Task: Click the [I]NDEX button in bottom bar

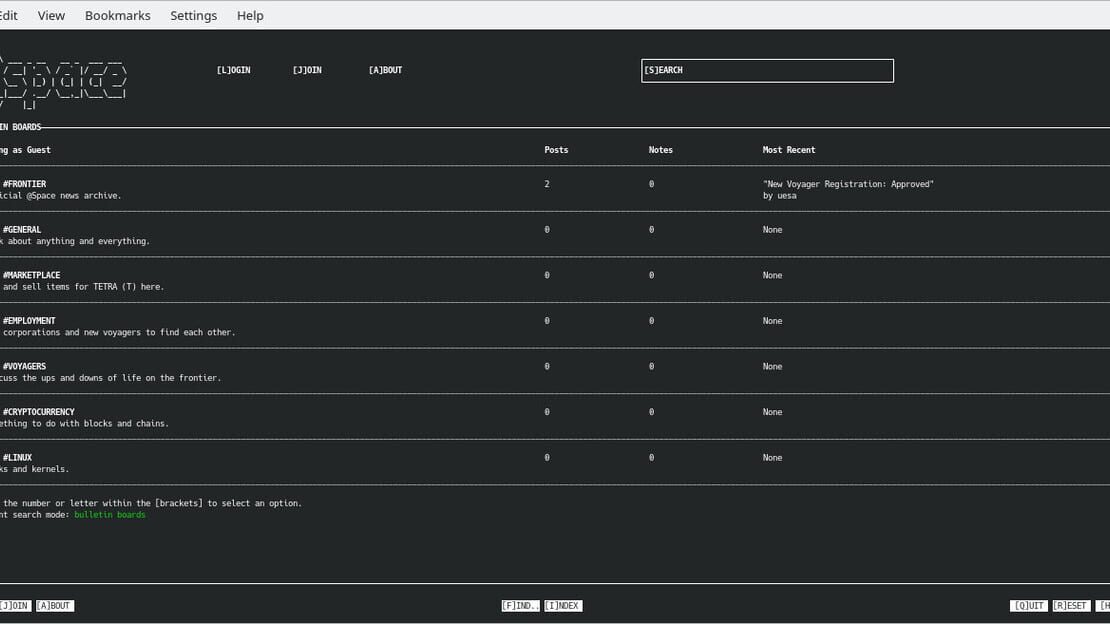Action: click(x=563, y=606)
